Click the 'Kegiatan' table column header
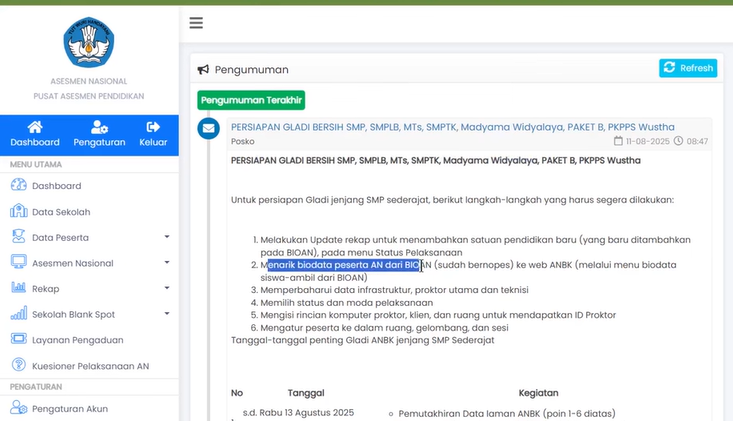Viewport: 733px width, 421px height. [x=538, y=393]
